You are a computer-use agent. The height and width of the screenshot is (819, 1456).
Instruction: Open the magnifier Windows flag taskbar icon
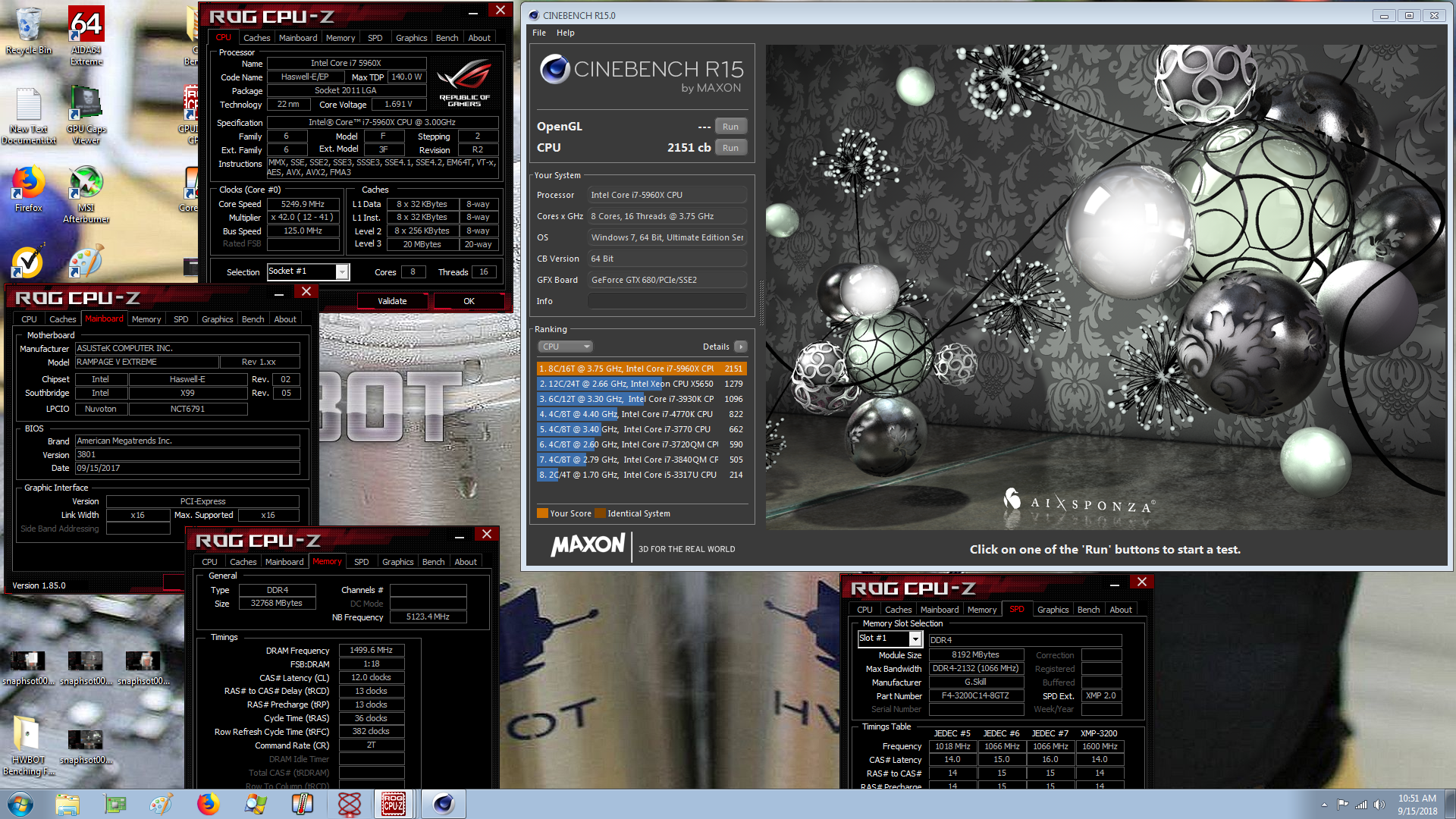256,804
